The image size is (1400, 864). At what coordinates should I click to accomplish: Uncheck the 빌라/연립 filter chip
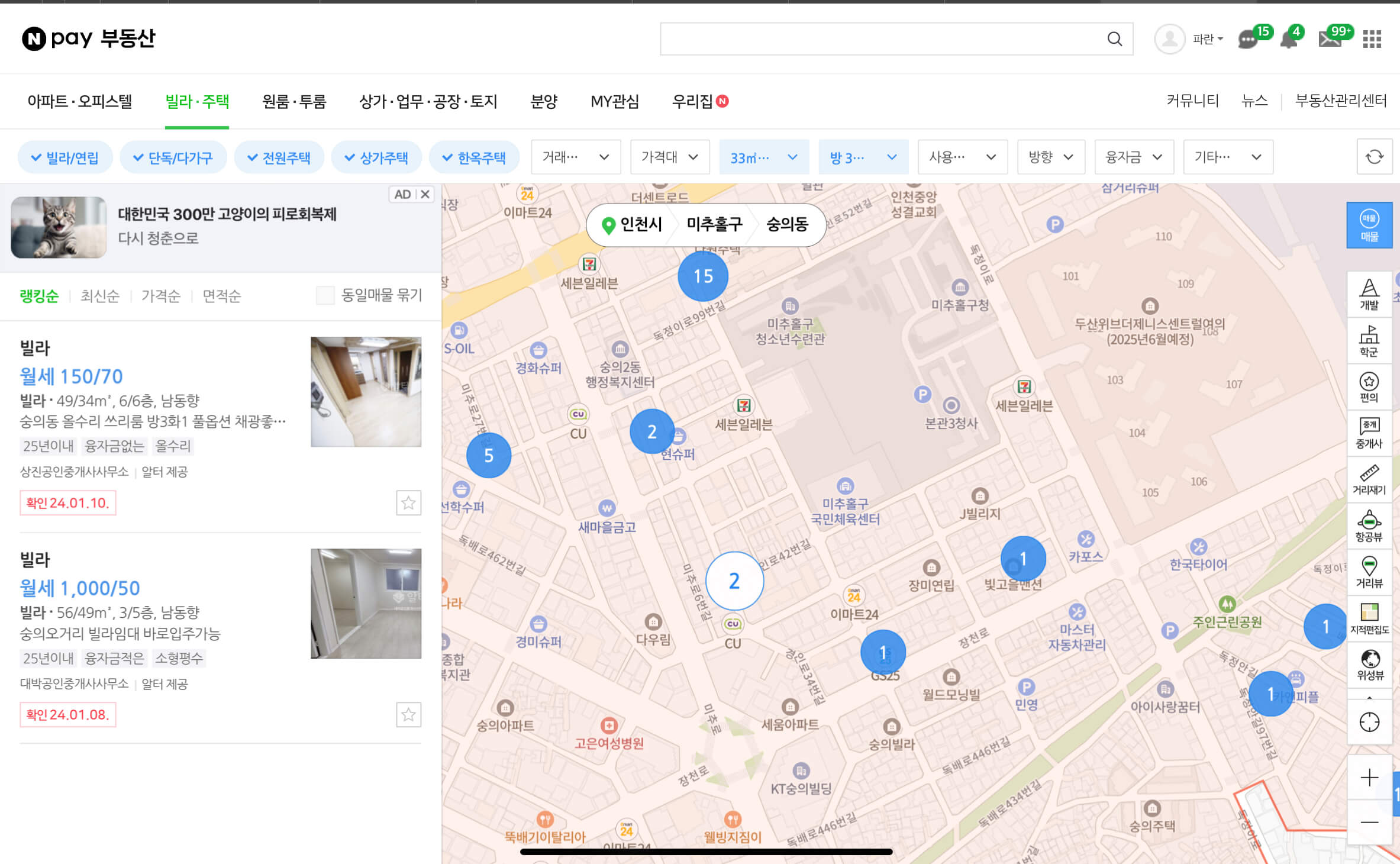click(x=65, y=157)
